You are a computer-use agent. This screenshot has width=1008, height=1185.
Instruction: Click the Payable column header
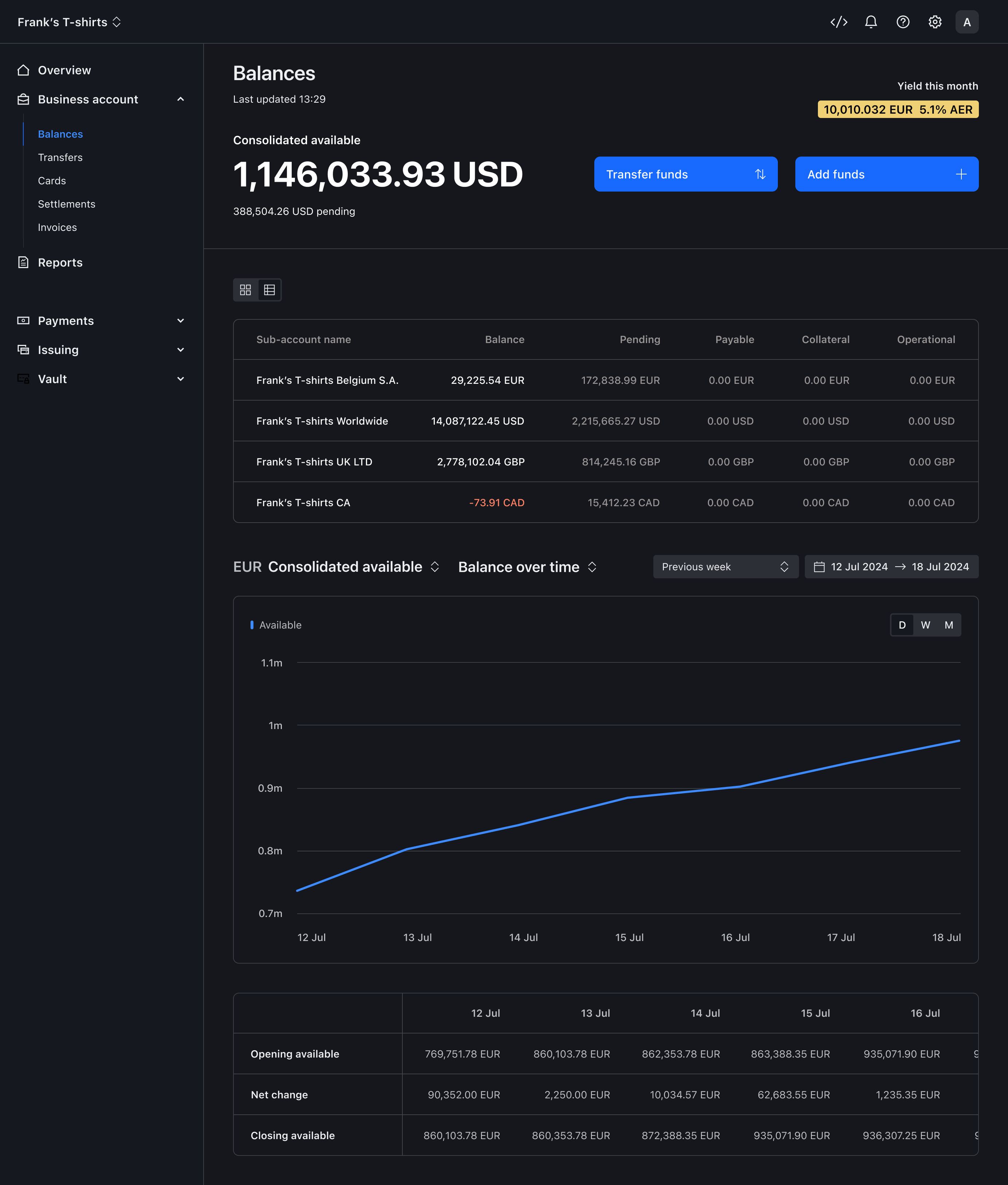(x=734, y=339)
